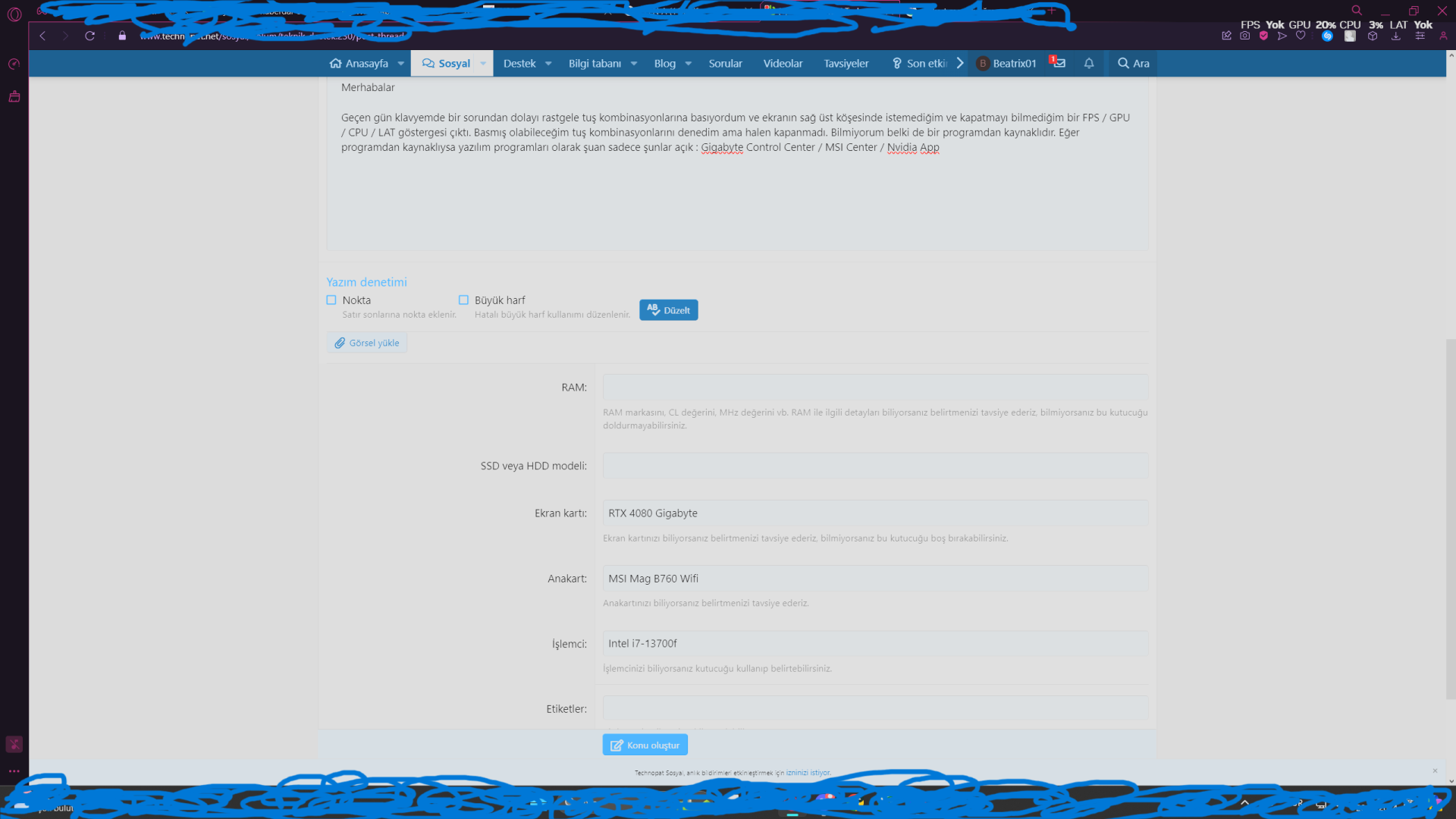Open Opera Easy Setup sliders icon
The width and height of the screenshot is (1456, 819).
[x=1420, y=36]
